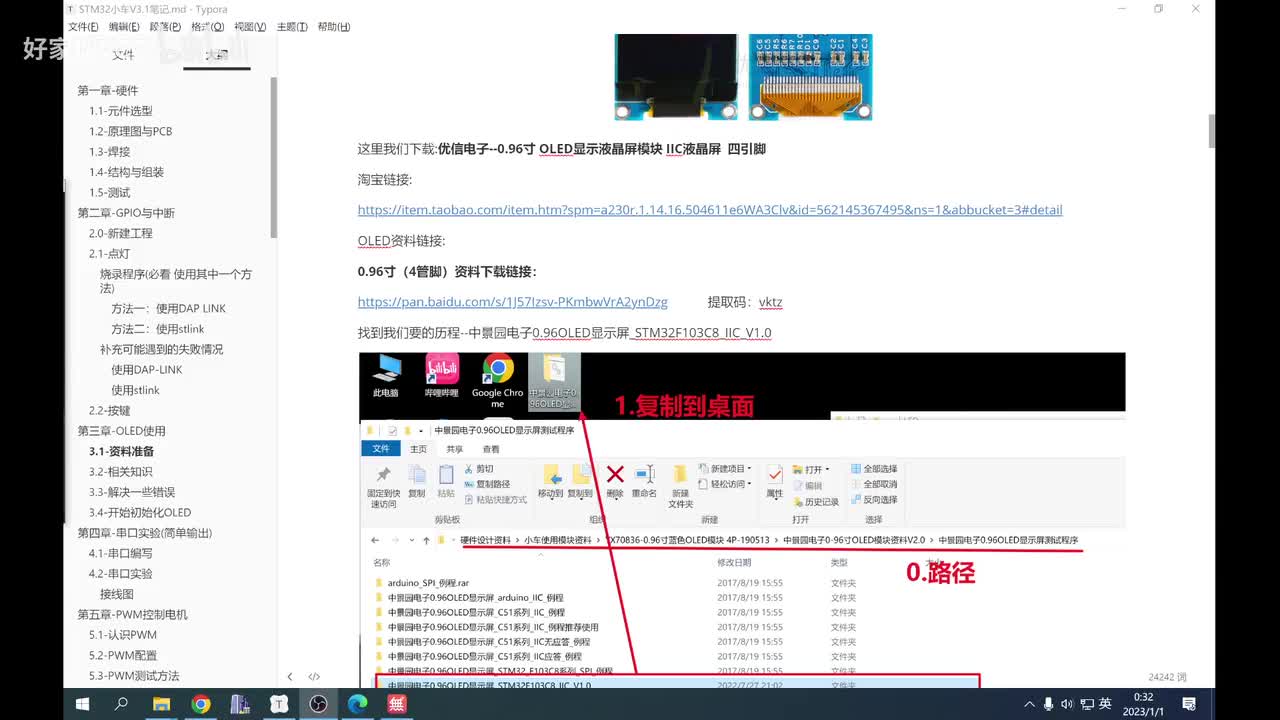Open the 帮助(H) menu

click(x=334, y=27)
